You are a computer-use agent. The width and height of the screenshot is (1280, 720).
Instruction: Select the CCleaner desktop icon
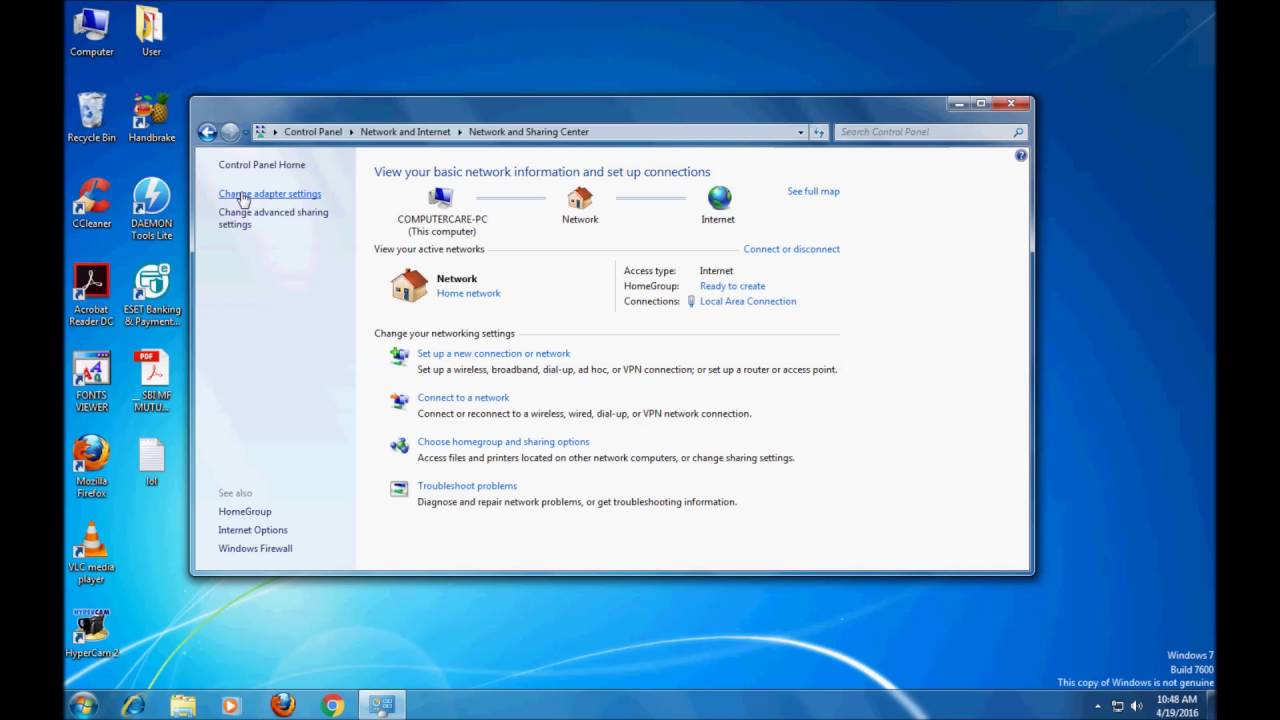click(91, 204)
